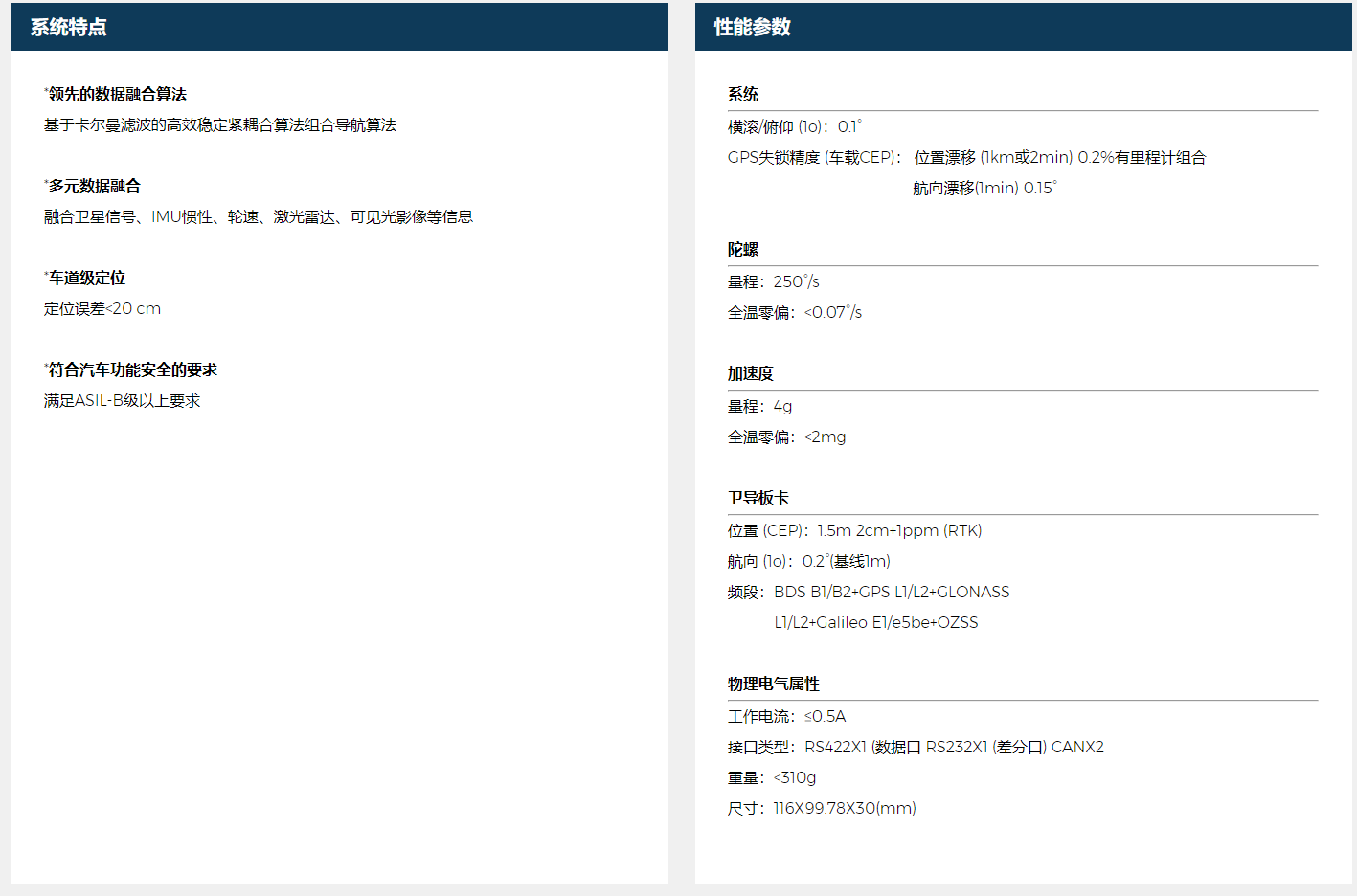Click the 航向漂移(1min) 0.15° value

click(x=984, y=188)
